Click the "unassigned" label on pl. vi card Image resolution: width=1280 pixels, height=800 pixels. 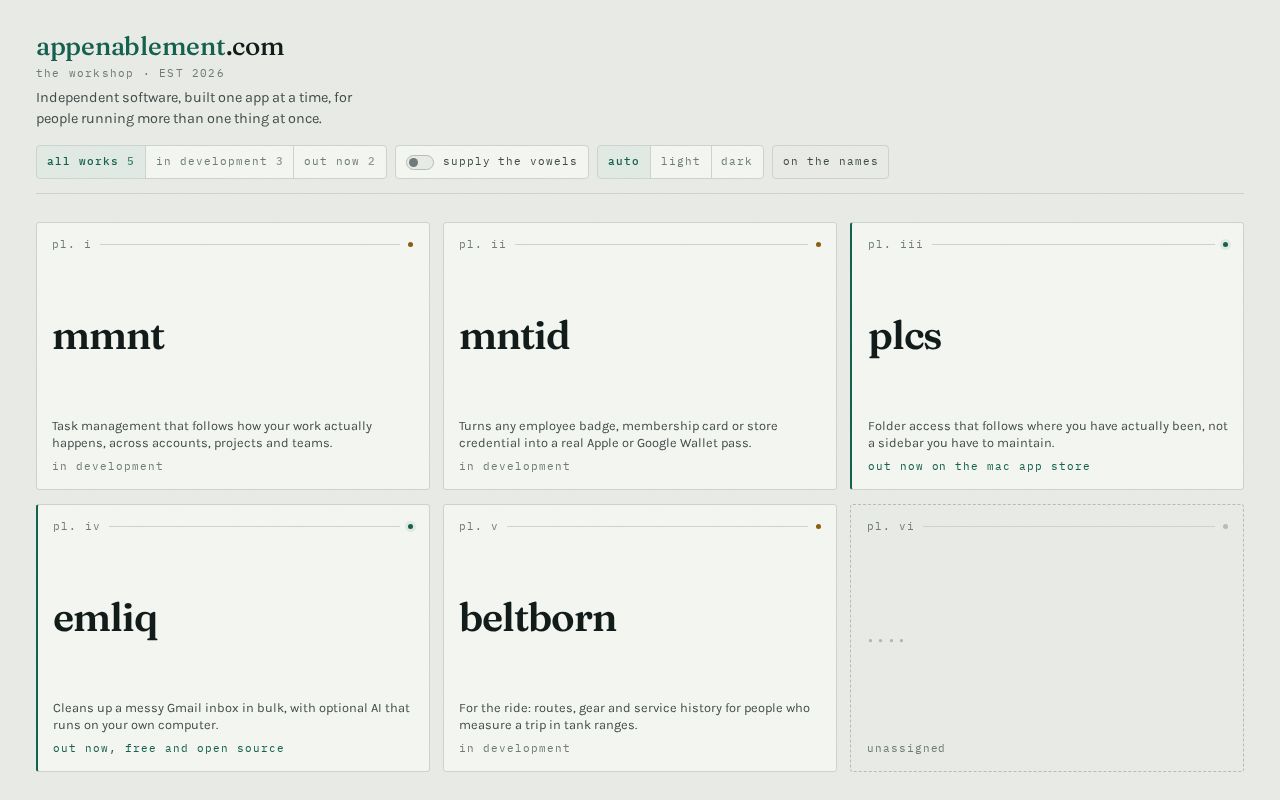[x=906, y=748]
